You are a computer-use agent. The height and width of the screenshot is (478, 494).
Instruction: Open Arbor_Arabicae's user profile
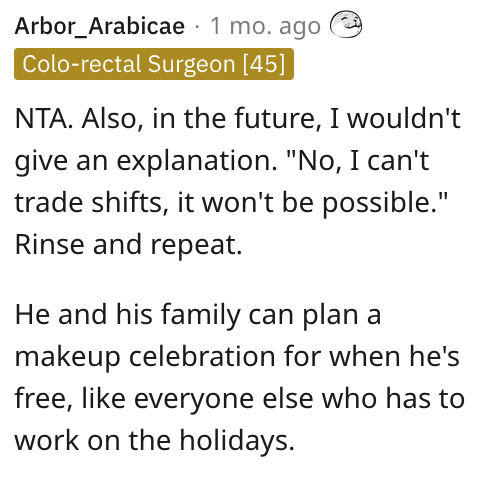pos(100,26)
